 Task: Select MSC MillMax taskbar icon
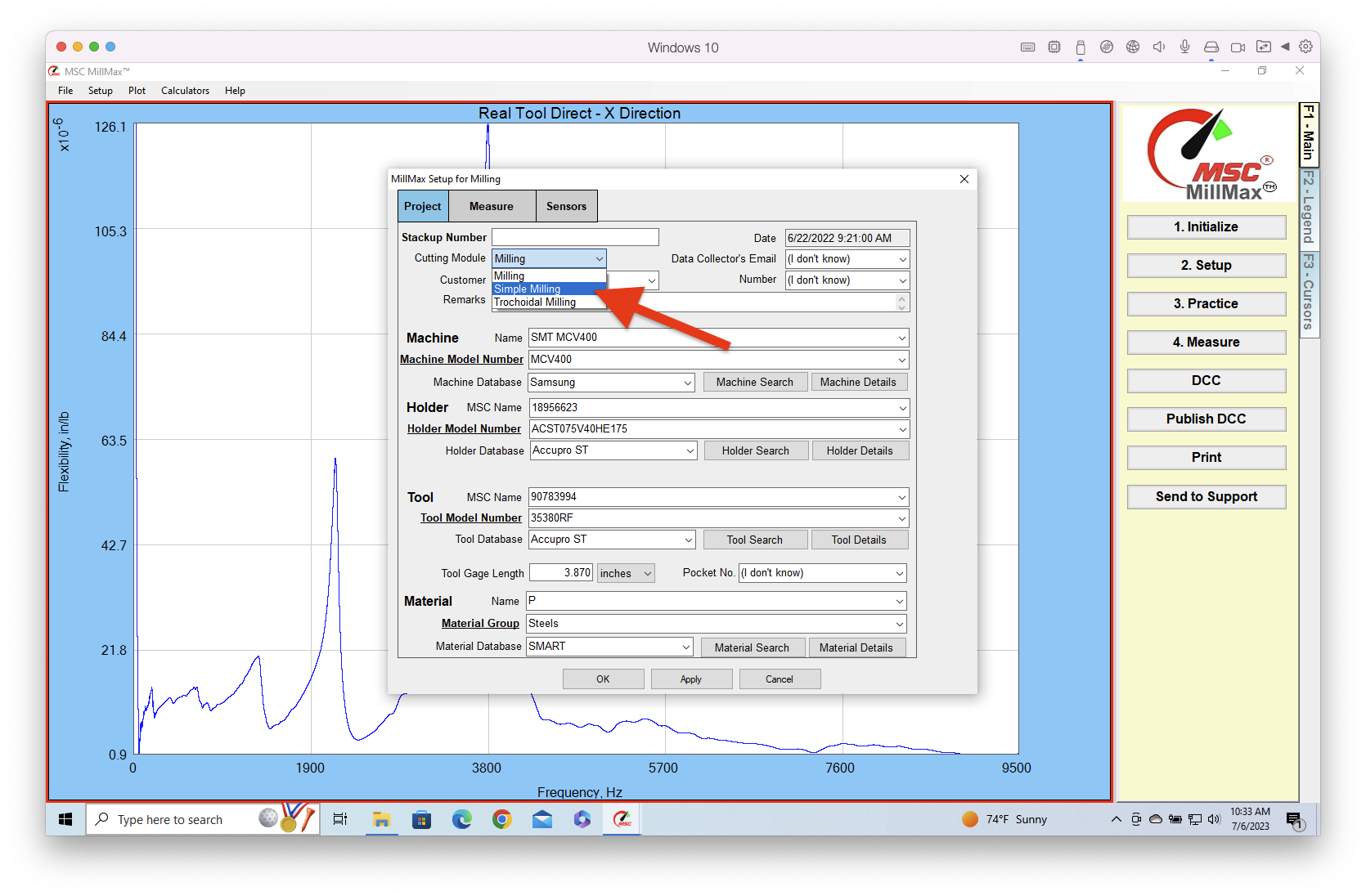622,819
